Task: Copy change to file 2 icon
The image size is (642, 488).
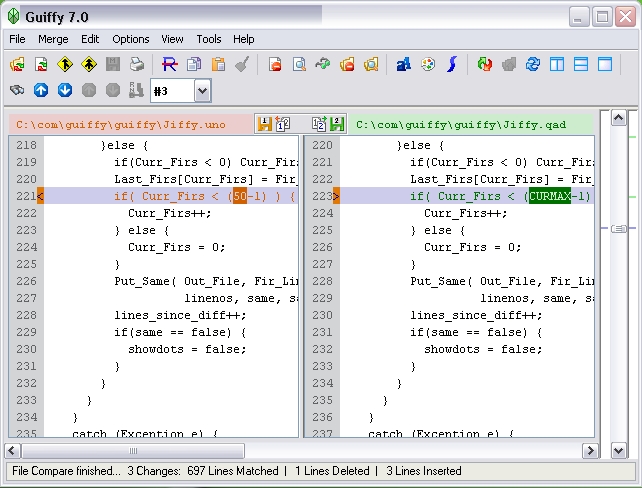Action: pos(319,124)
